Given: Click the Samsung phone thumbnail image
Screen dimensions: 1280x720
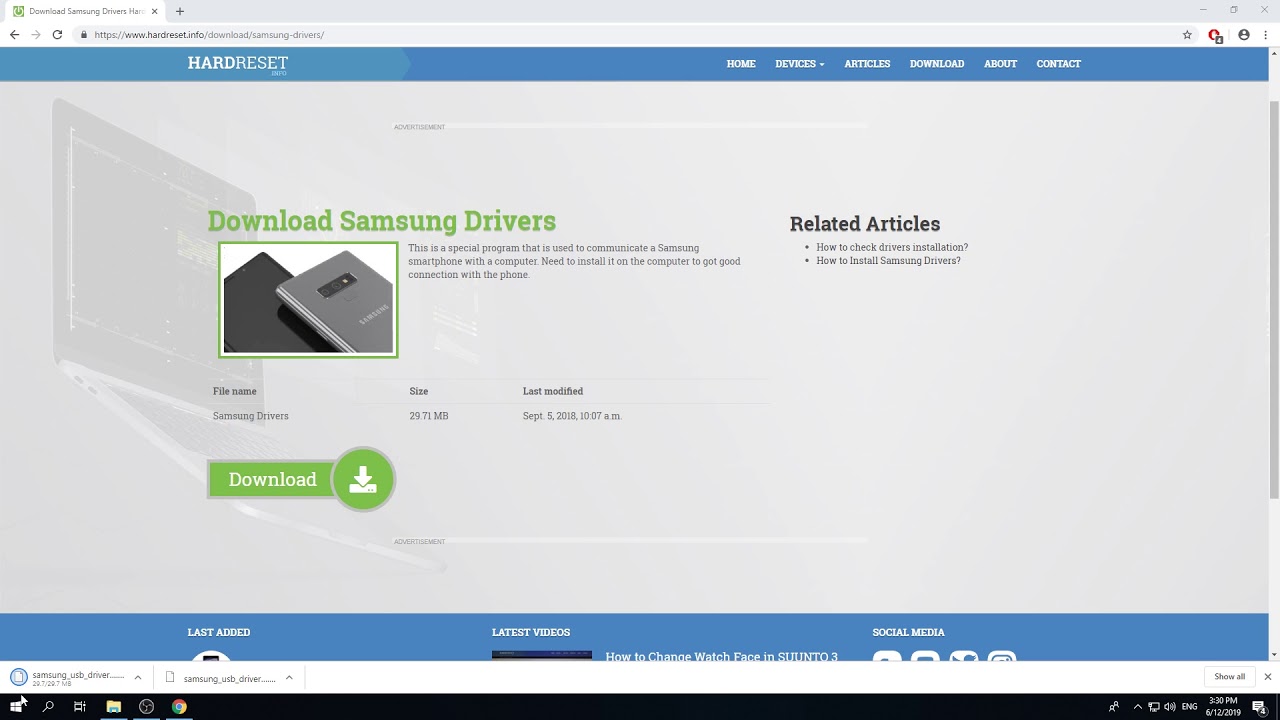Looking at the screenshot, I should tap(308, 300).
